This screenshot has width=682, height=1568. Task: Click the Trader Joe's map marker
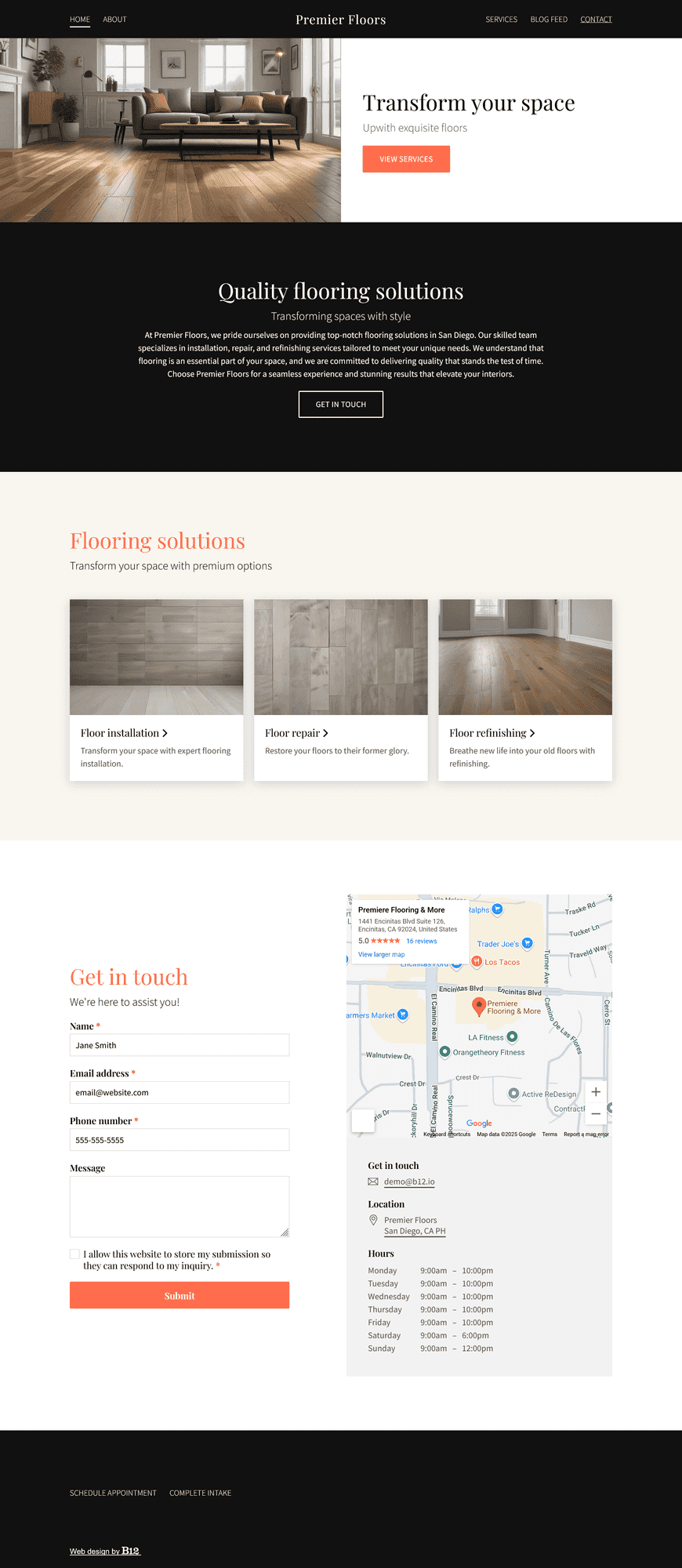pyautogui.click(x=528, y=943)
